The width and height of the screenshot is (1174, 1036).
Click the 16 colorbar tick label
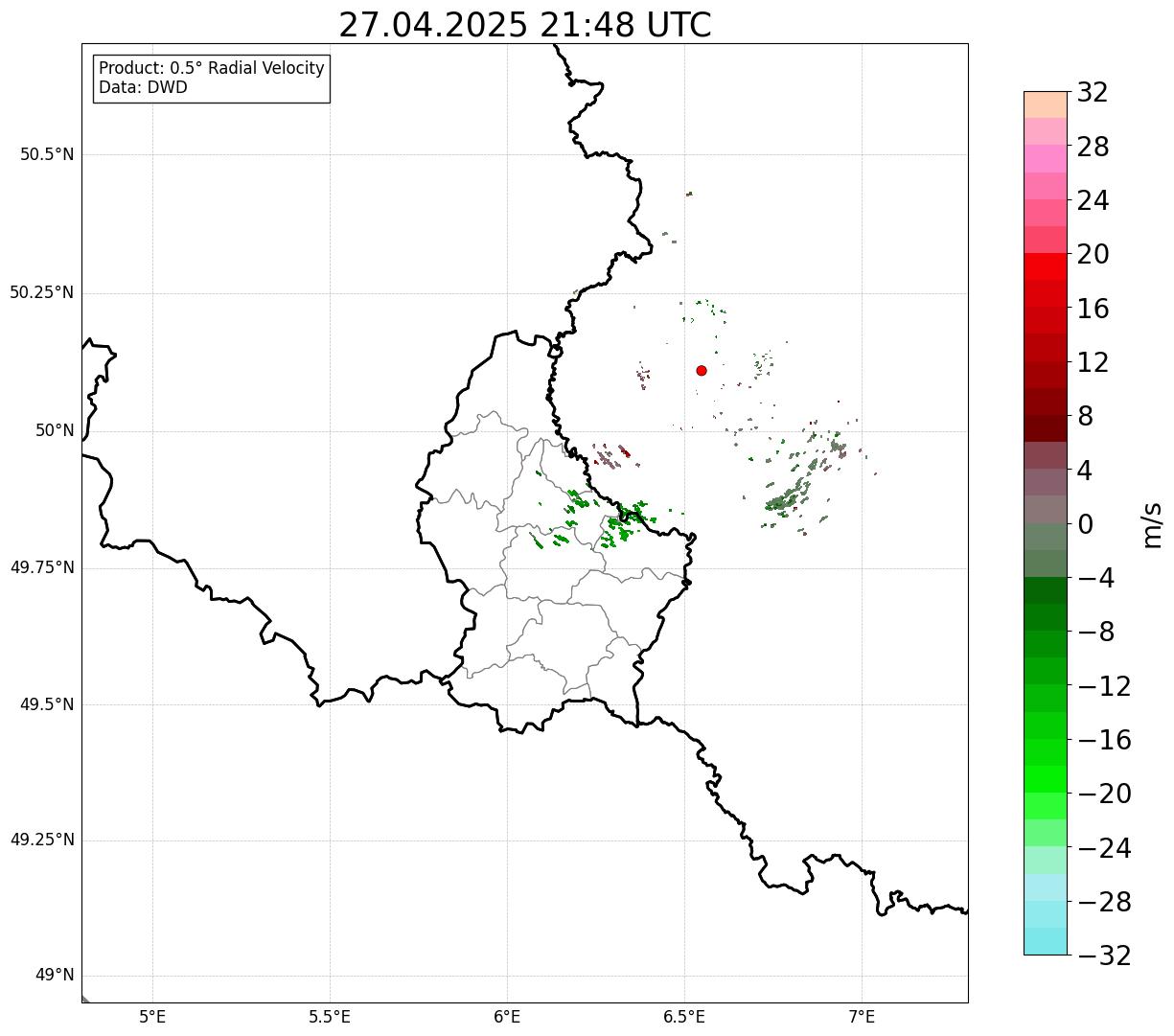coord(1093,309)
